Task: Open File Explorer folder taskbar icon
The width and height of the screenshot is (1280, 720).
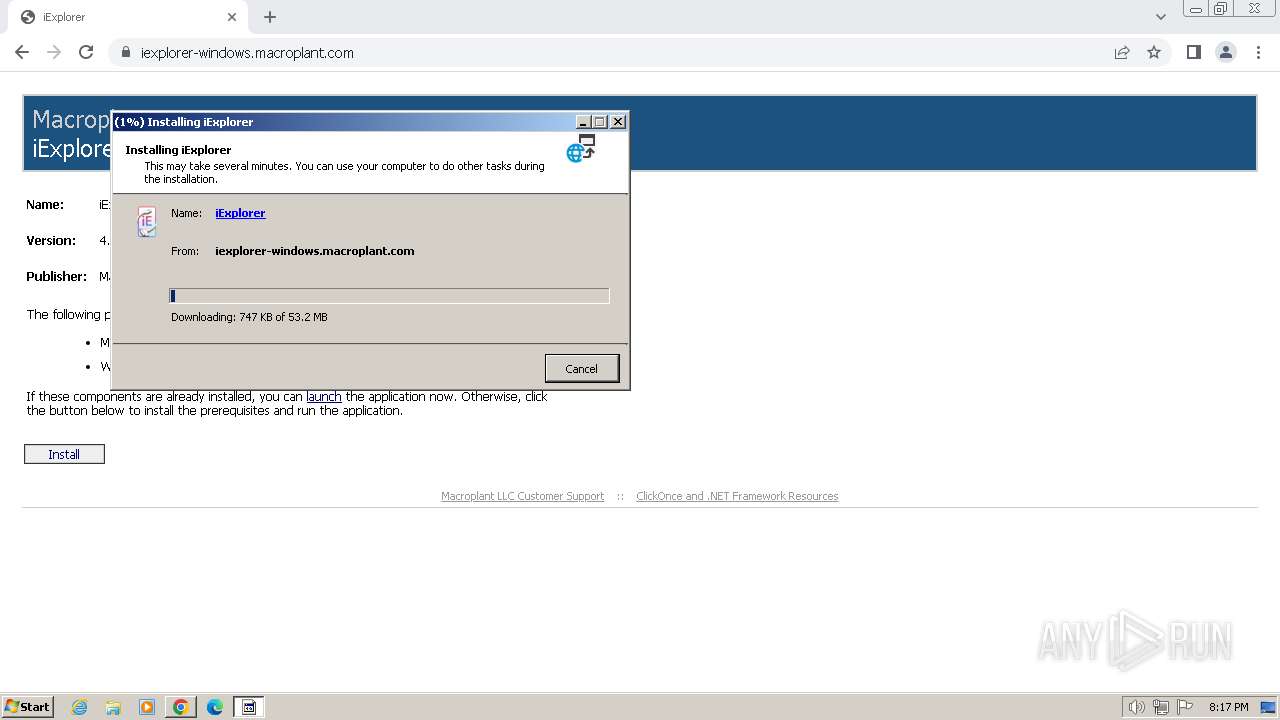Action: [x=113, y=707]
